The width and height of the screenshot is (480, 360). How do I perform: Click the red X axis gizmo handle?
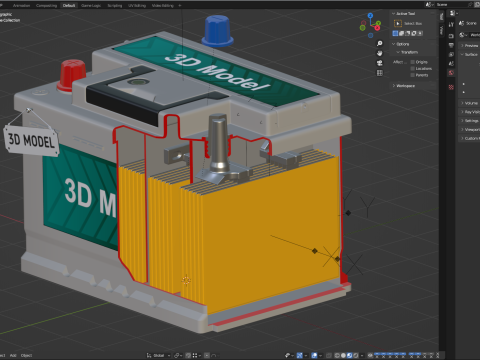tap(377, 28)
